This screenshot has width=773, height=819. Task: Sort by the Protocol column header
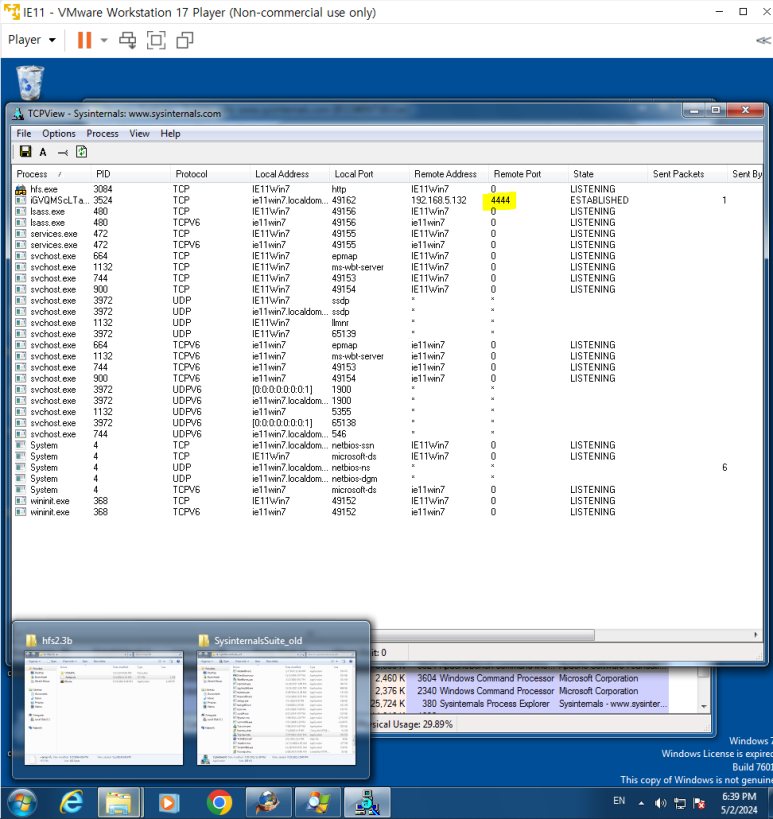pyautogui.click(x=210, y=174)
